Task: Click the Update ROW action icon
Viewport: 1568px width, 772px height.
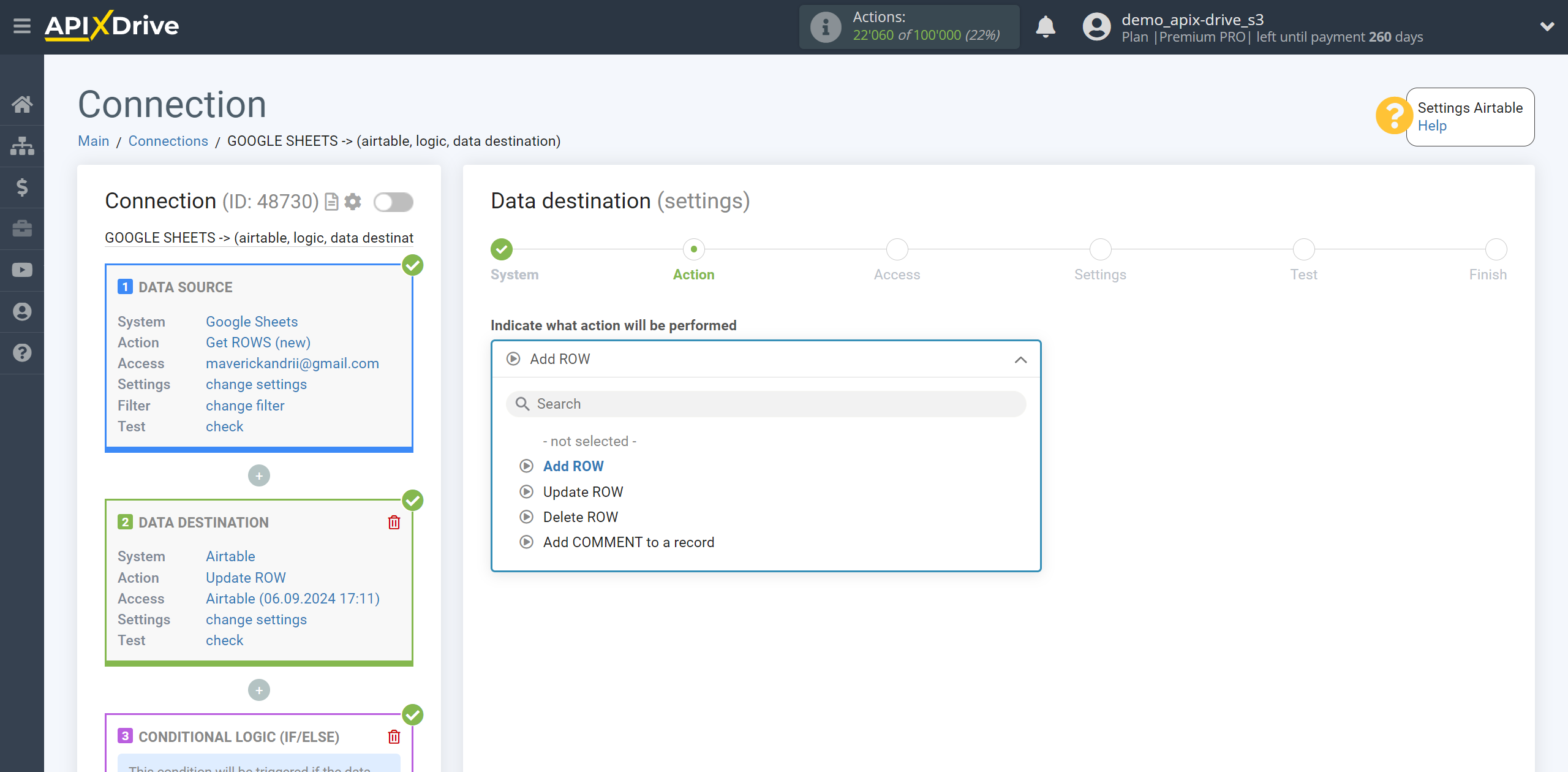Action: (527, 491)
